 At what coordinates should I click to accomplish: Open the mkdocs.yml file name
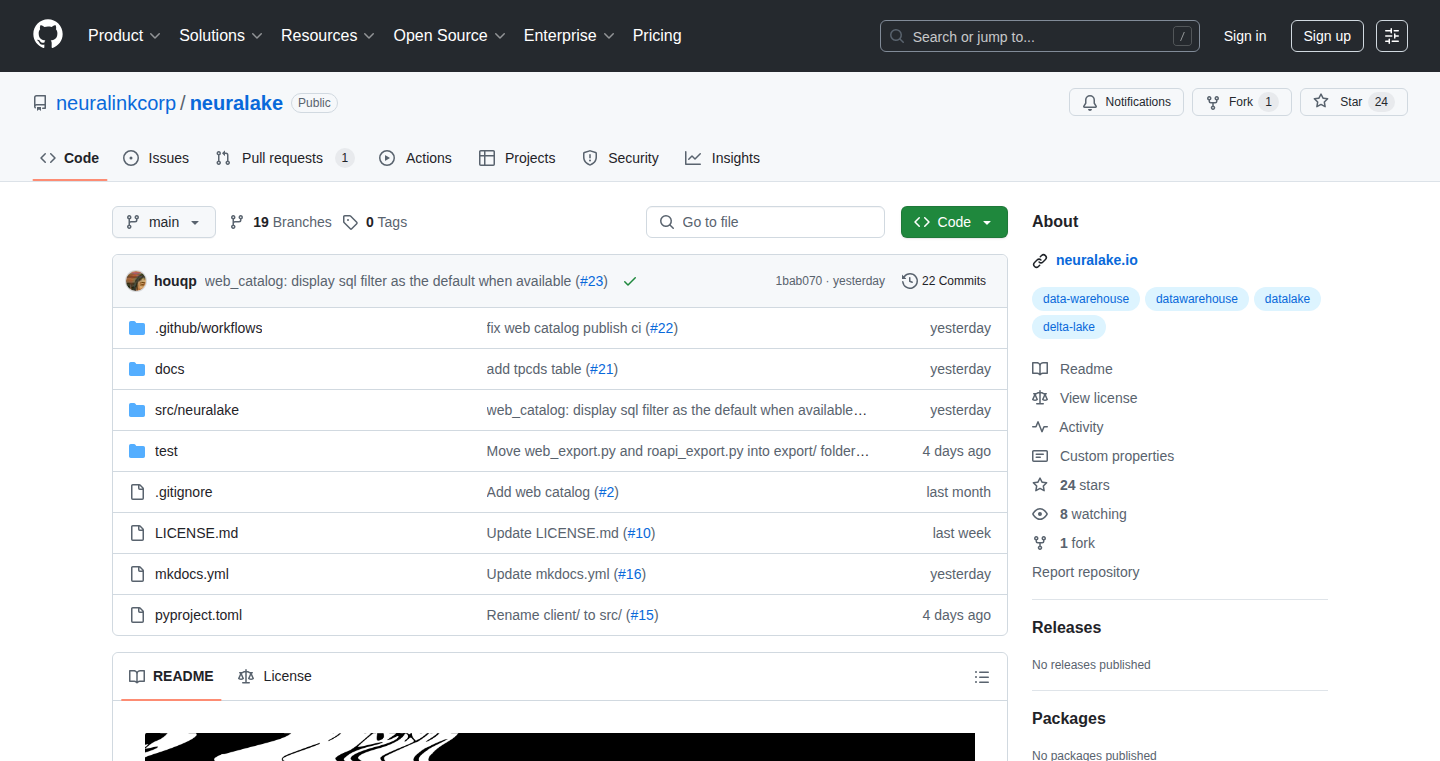tap(192, 574)
